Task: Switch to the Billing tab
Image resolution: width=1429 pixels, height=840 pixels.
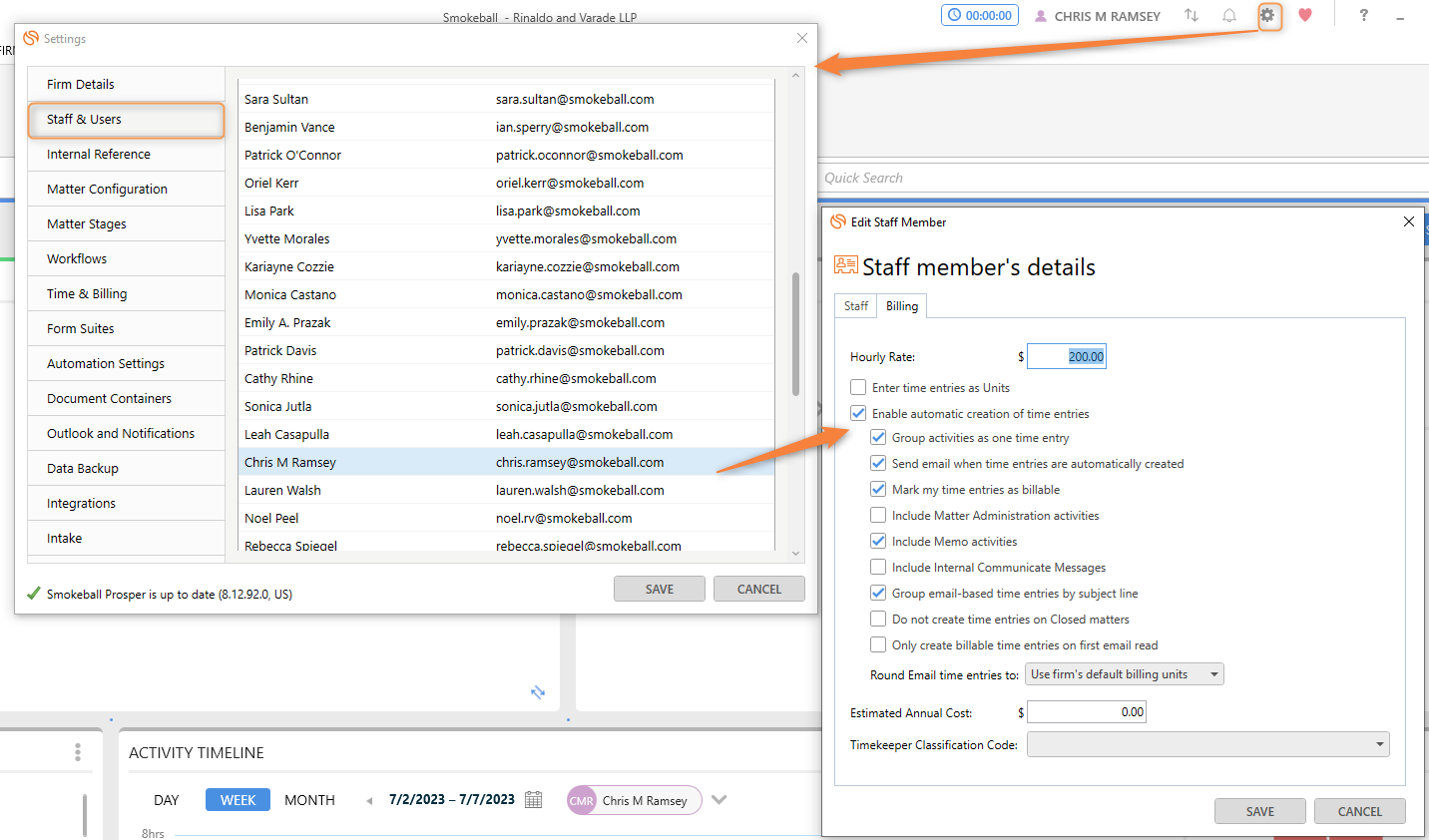Action: tap(902, 306)
